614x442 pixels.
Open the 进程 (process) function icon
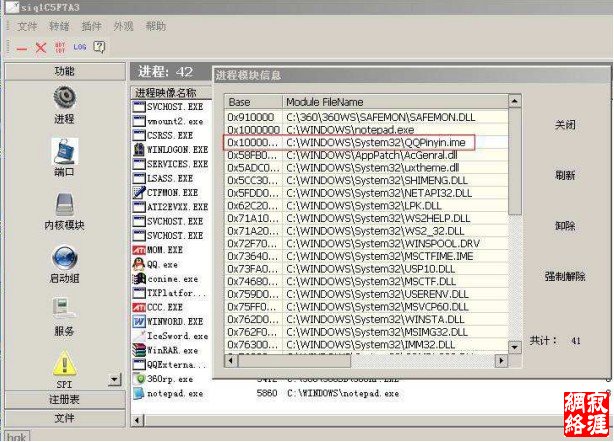tap(65, 97)
